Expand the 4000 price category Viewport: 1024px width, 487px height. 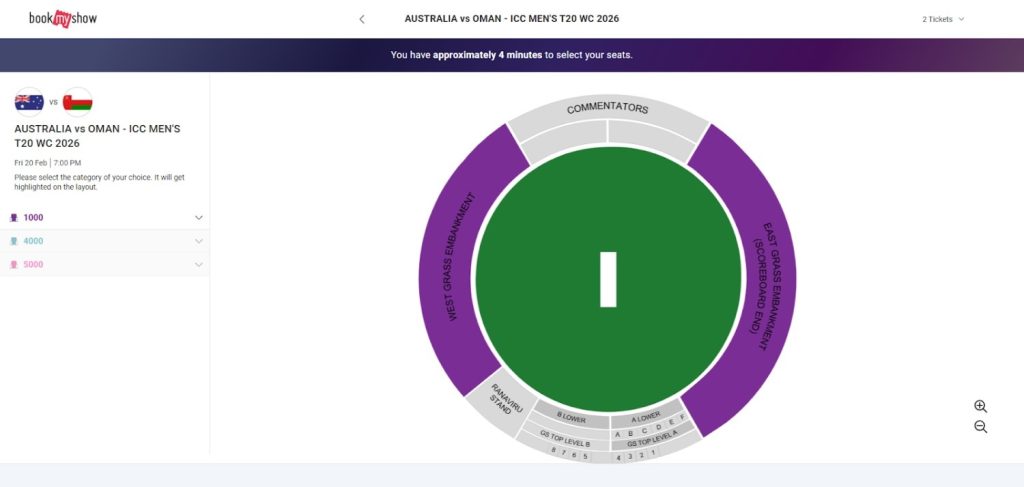click(199, 241)
